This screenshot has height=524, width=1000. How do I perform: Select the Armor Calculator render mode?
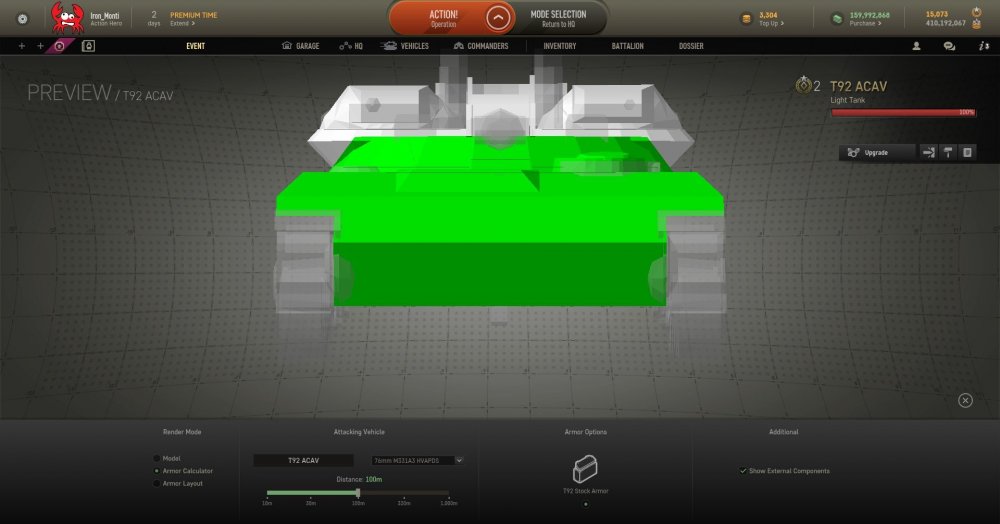(x=156, y=471)
